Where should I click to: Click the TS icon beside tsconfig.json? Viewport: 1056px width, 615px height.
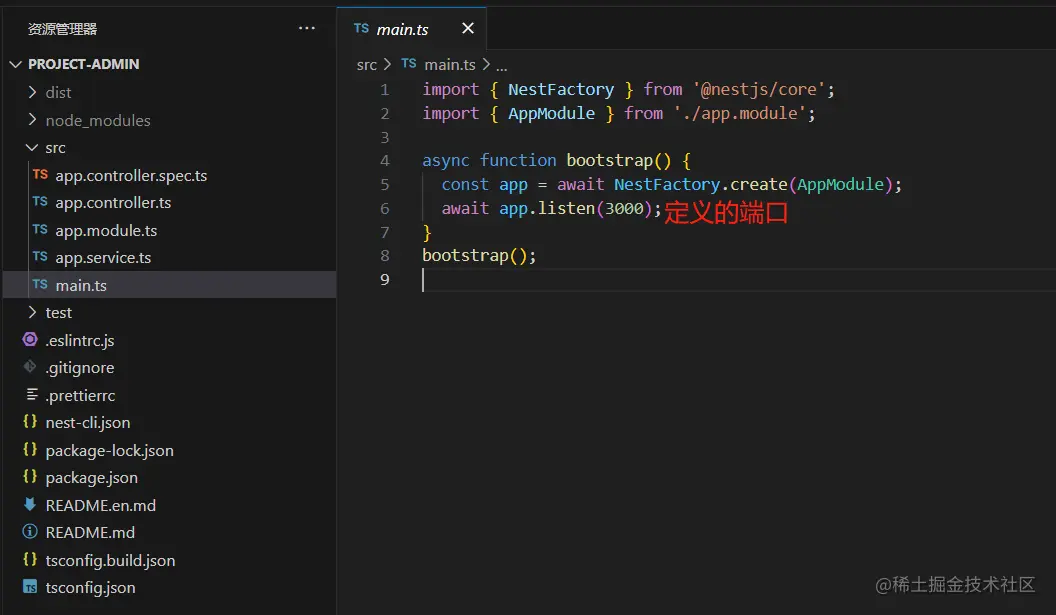pyautogui.click(x=30, y=587)
